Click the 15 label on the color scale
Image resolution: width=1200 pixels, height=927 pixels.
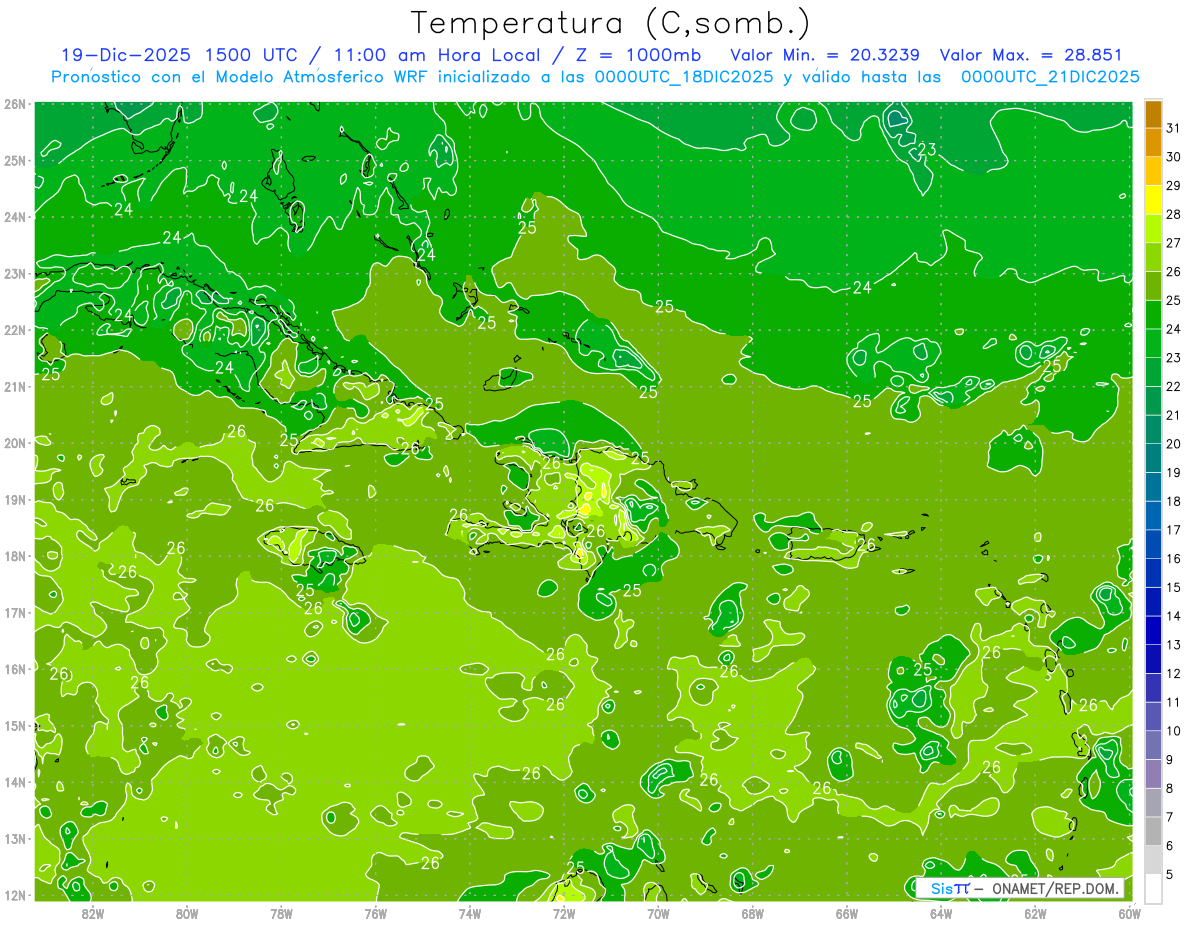(x=1174, y=588)
